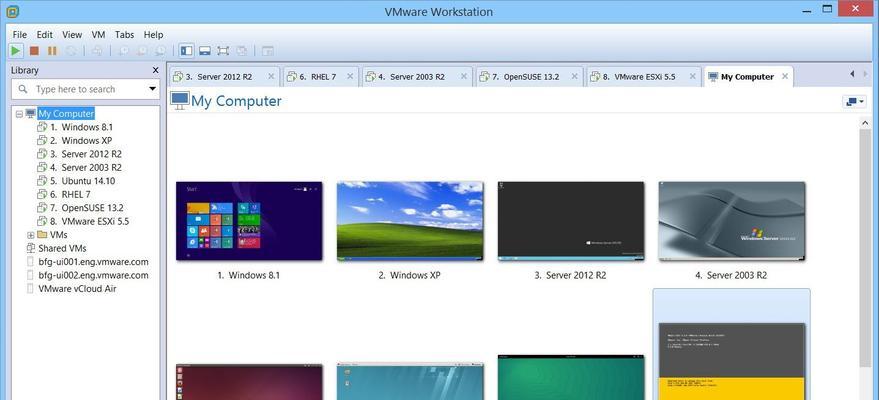Click the Server 2003 R2 VM thumbnail
Image resolution: width=879 pixels, height=400 pixels.
732,221
